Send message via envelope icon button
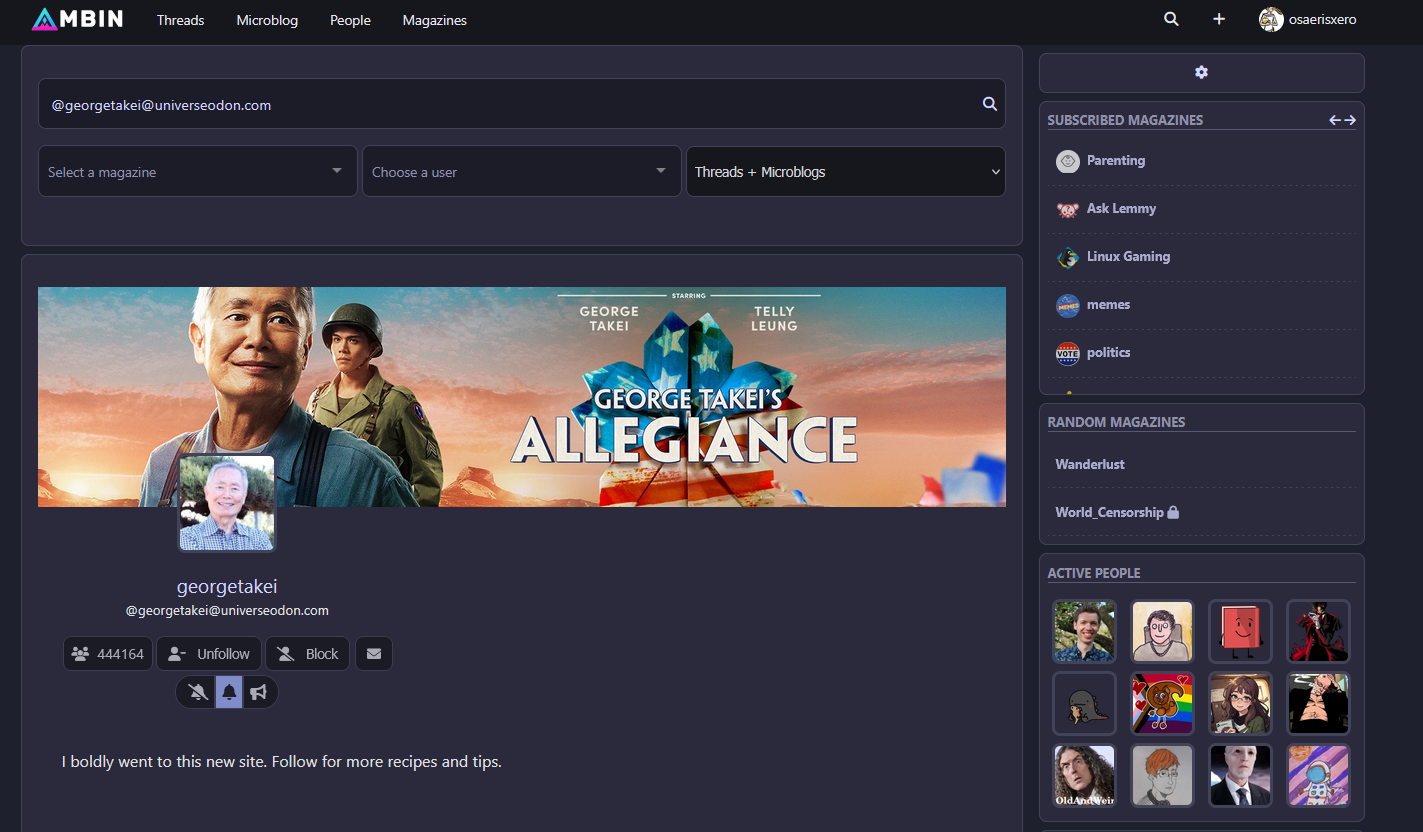This screenshot has height=832, width=1423. pos(374,654)
